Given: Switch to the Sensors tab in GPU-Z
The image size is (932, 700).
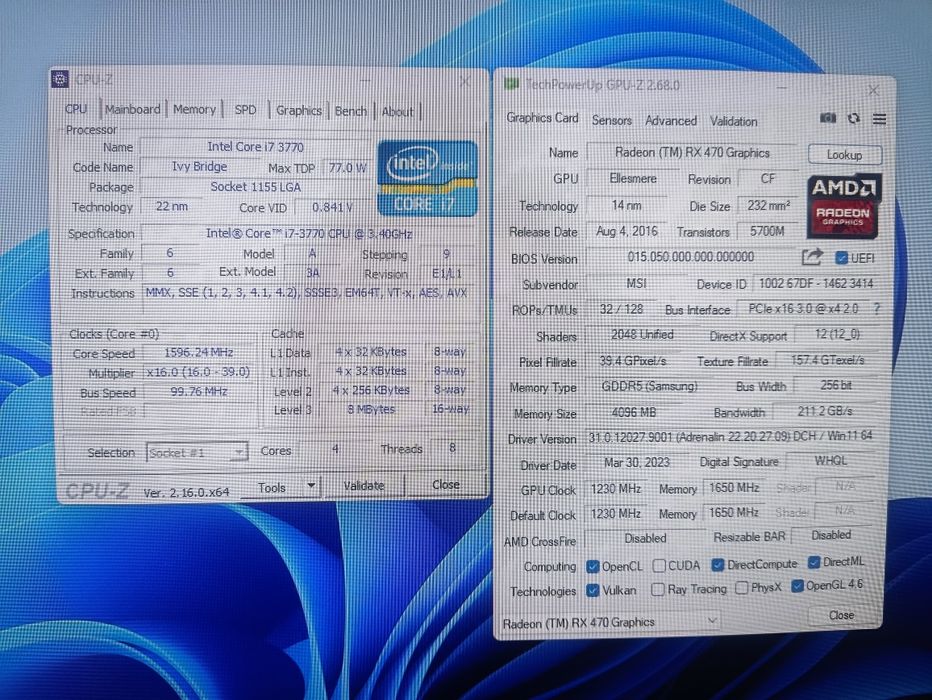Looking at the screenshot, I should pyautogui.click(x=612, y=121).
